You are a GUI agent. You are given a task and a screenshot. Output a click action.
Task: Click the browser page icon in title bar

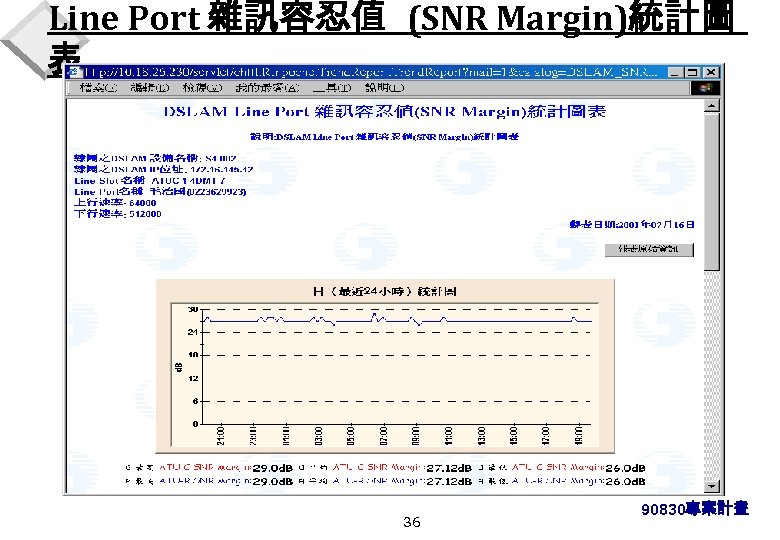[x=75, y=72]
